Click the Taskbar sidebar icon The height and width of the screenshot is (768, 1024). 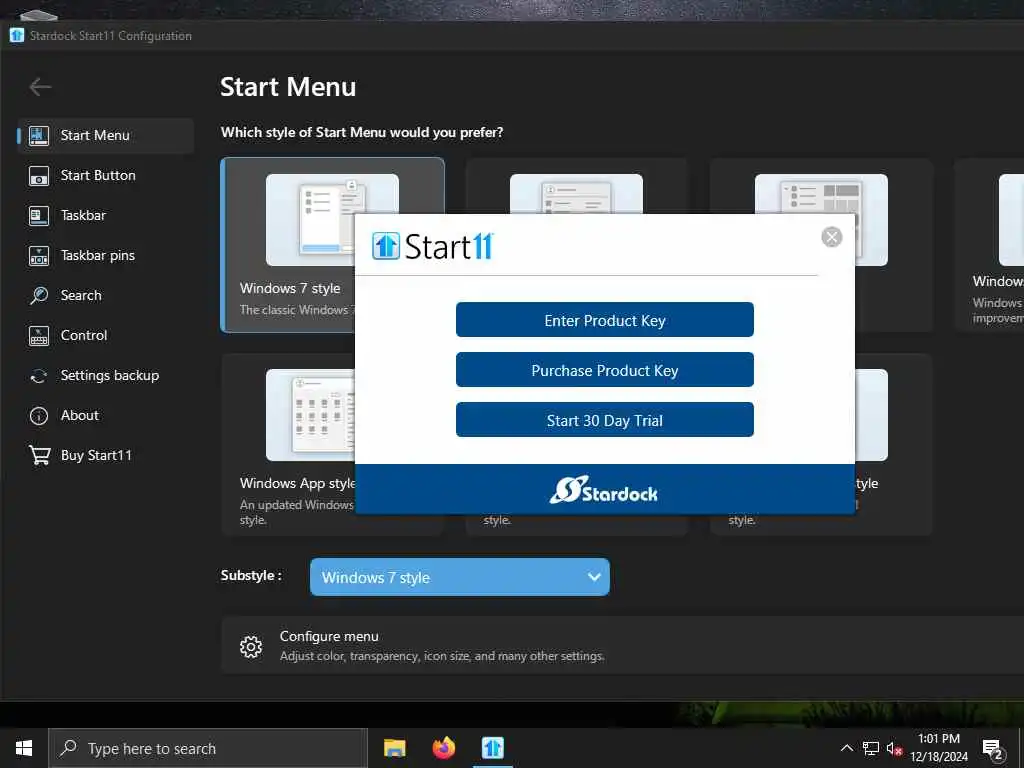point(39,216)
